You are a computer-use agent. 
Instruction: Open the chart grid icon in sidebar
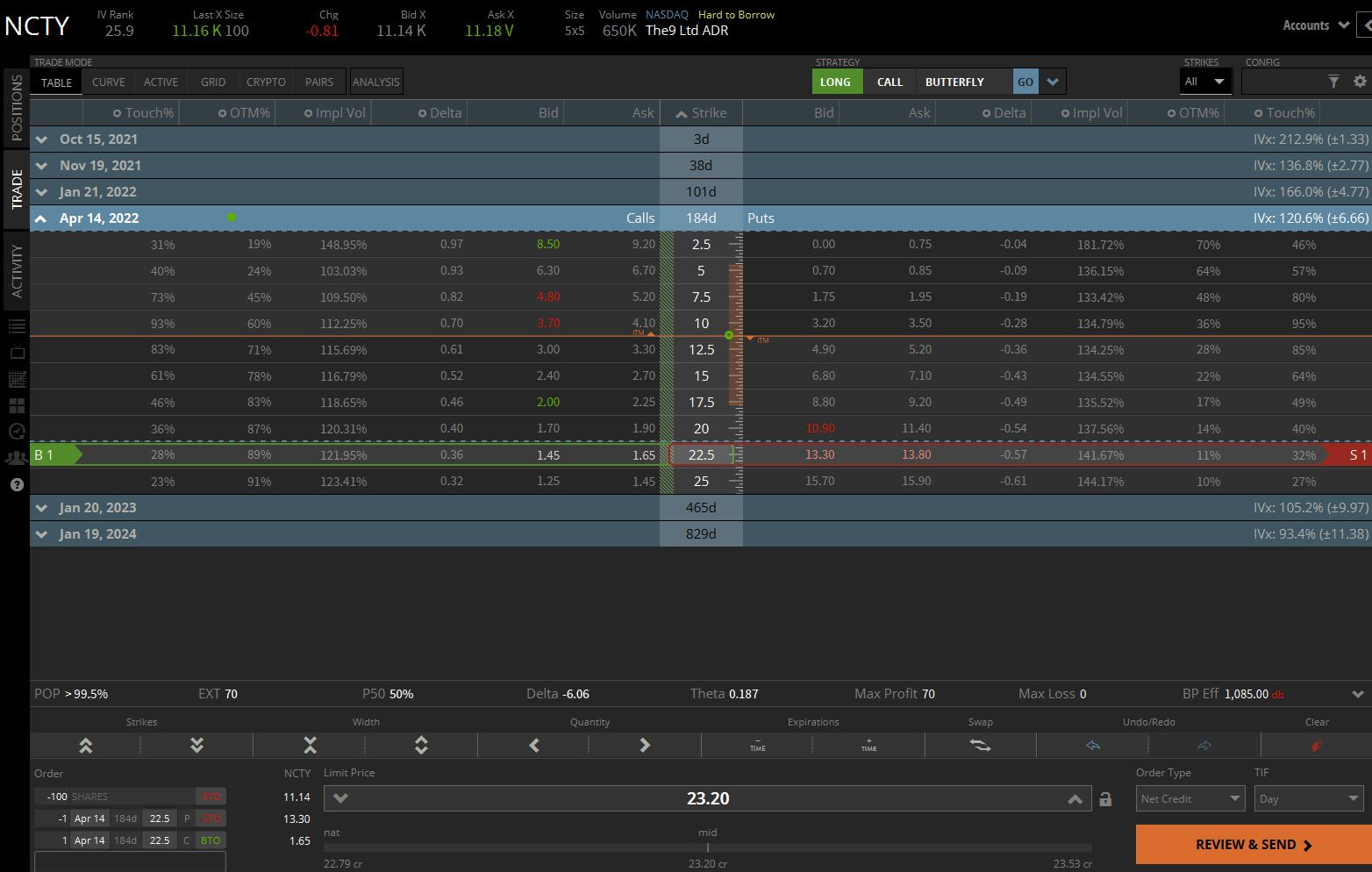[x=17, y=379]
